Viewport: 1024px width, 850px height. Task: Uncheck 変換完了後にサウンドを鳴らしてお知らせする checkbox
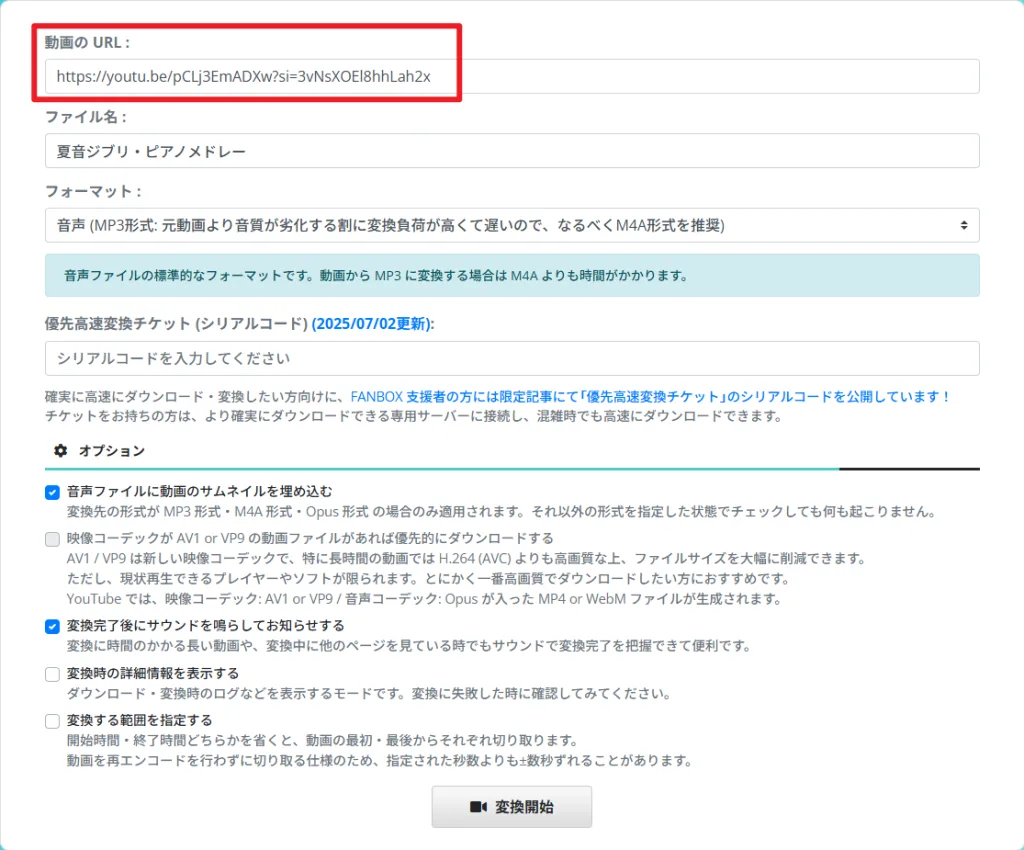coord(52,627)
